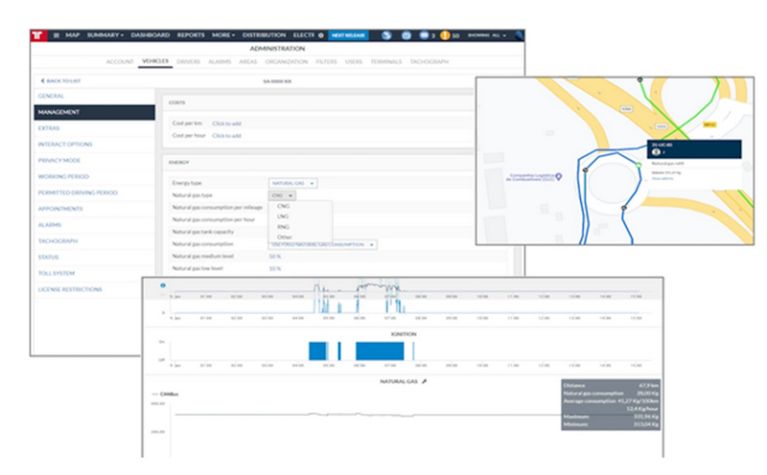Click the pencil icon beside Natural Gas title
Viewport: 767px width, 475px height.
tap(424, 381)
